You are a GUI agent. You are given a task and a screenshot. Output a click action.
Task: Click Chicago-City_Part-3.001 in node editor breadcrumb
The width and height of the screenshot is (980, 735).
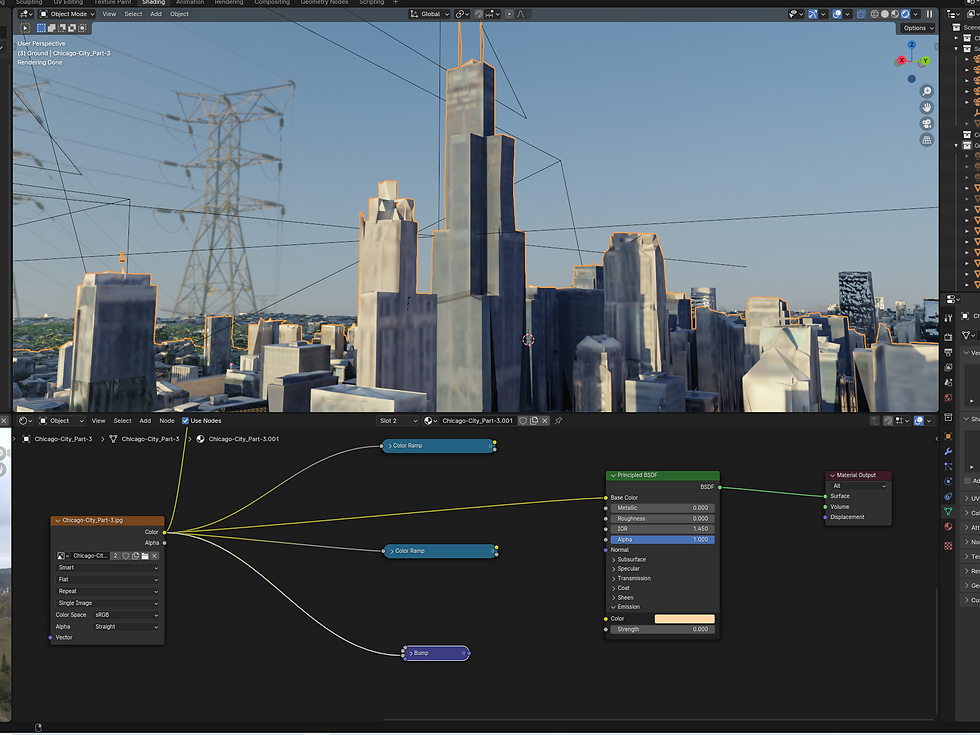tap(243, 439)
